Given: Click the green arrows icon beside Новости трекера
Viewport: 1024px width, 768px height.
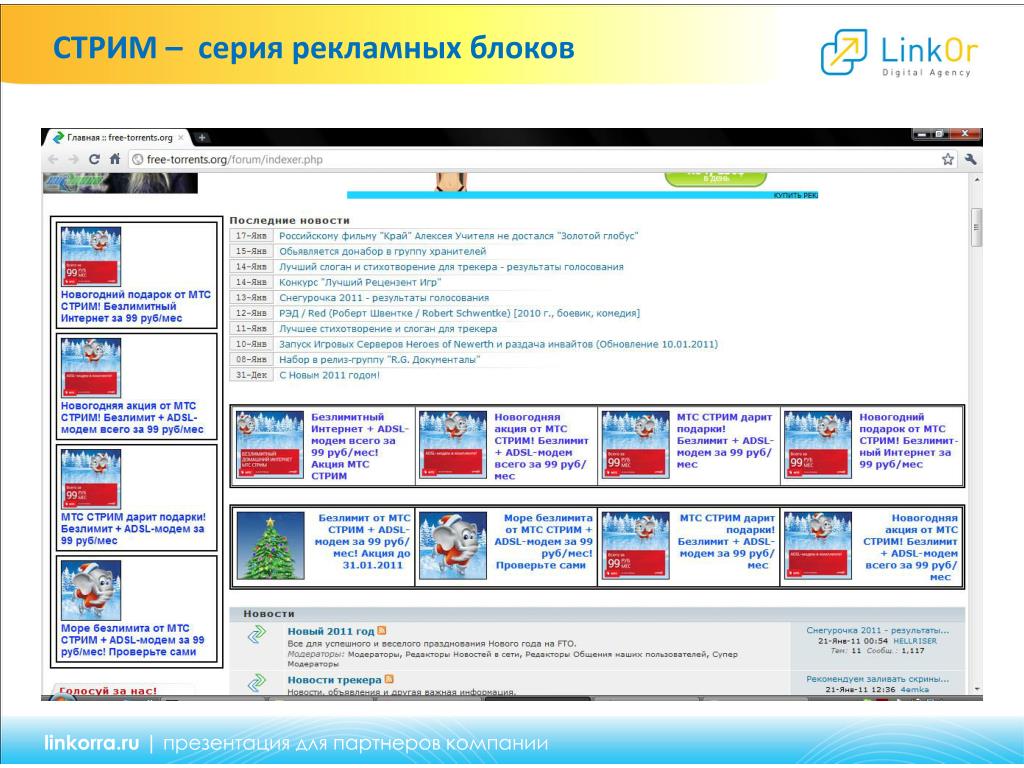Looking at the screenshot, I should coord(257,682).
